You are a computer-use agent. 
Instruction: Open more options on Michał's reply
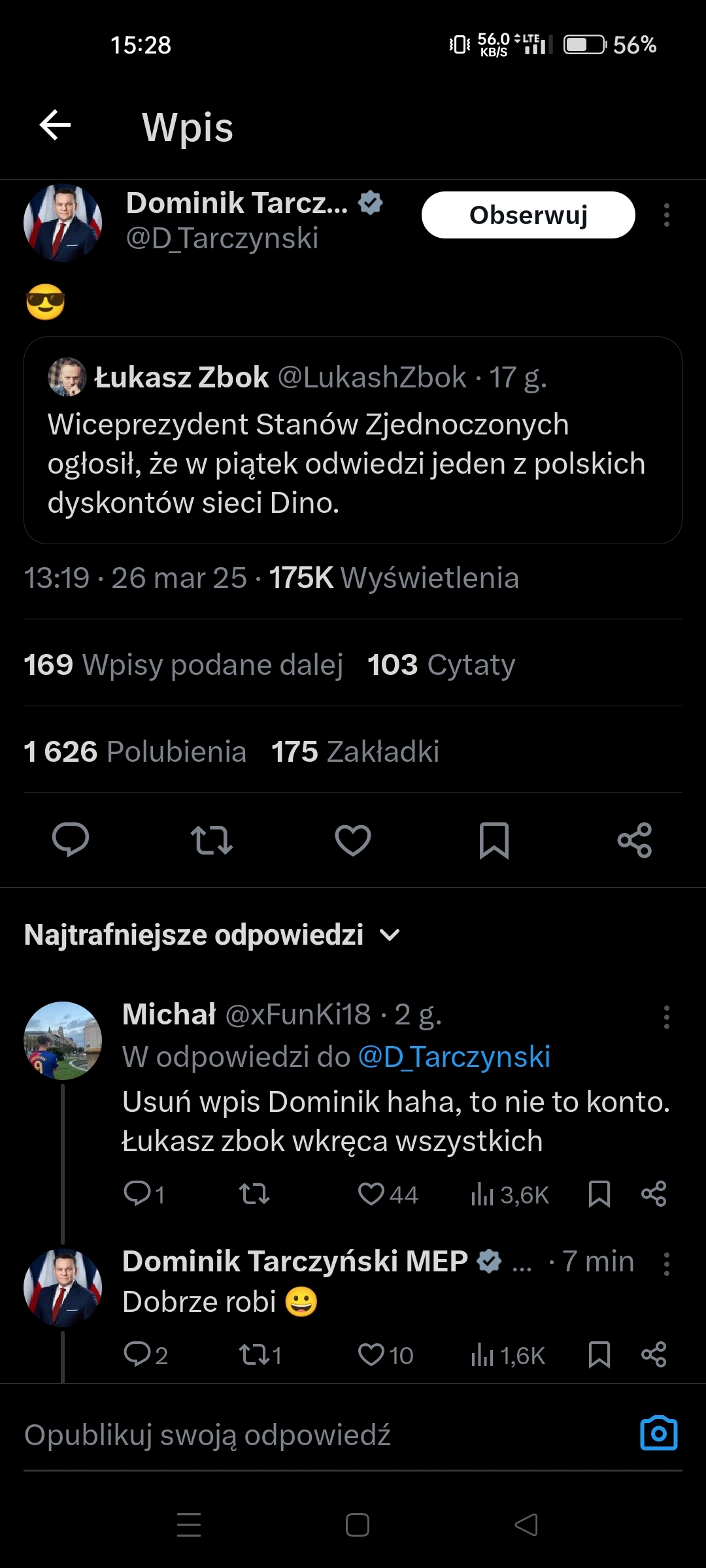click(666, 1017)
